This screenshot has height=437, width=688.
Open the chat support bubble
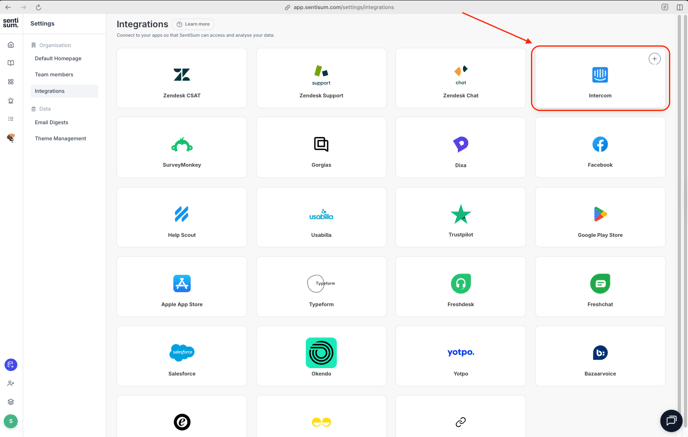(x=671, y=420)
